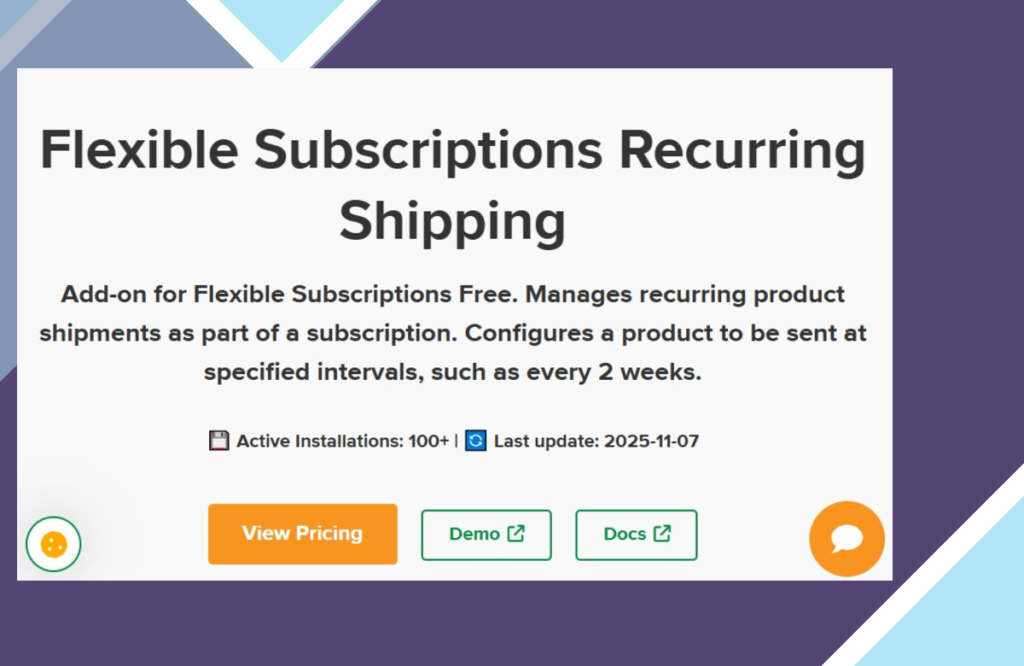Viewport: 1024px width, 666px height.
Task: Open the Docs link
Action: pos(625,534)
